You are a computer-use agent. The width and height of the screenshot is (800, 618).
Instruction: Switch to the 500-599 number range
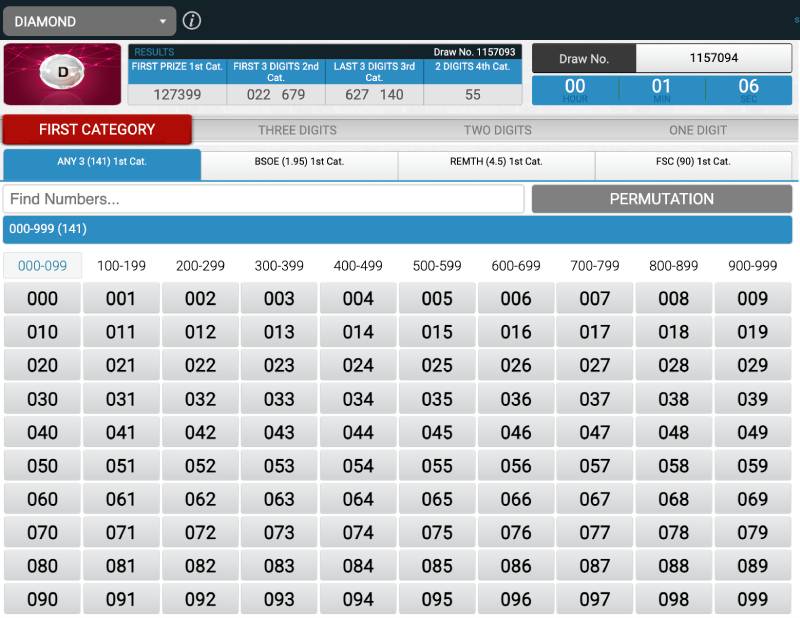click(437, 266)
